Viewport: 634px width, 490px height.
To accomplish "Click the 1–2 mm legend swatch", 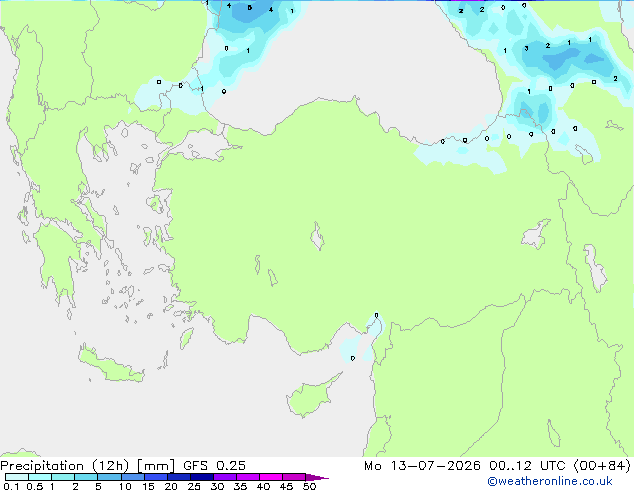I will tap(63, 477).
